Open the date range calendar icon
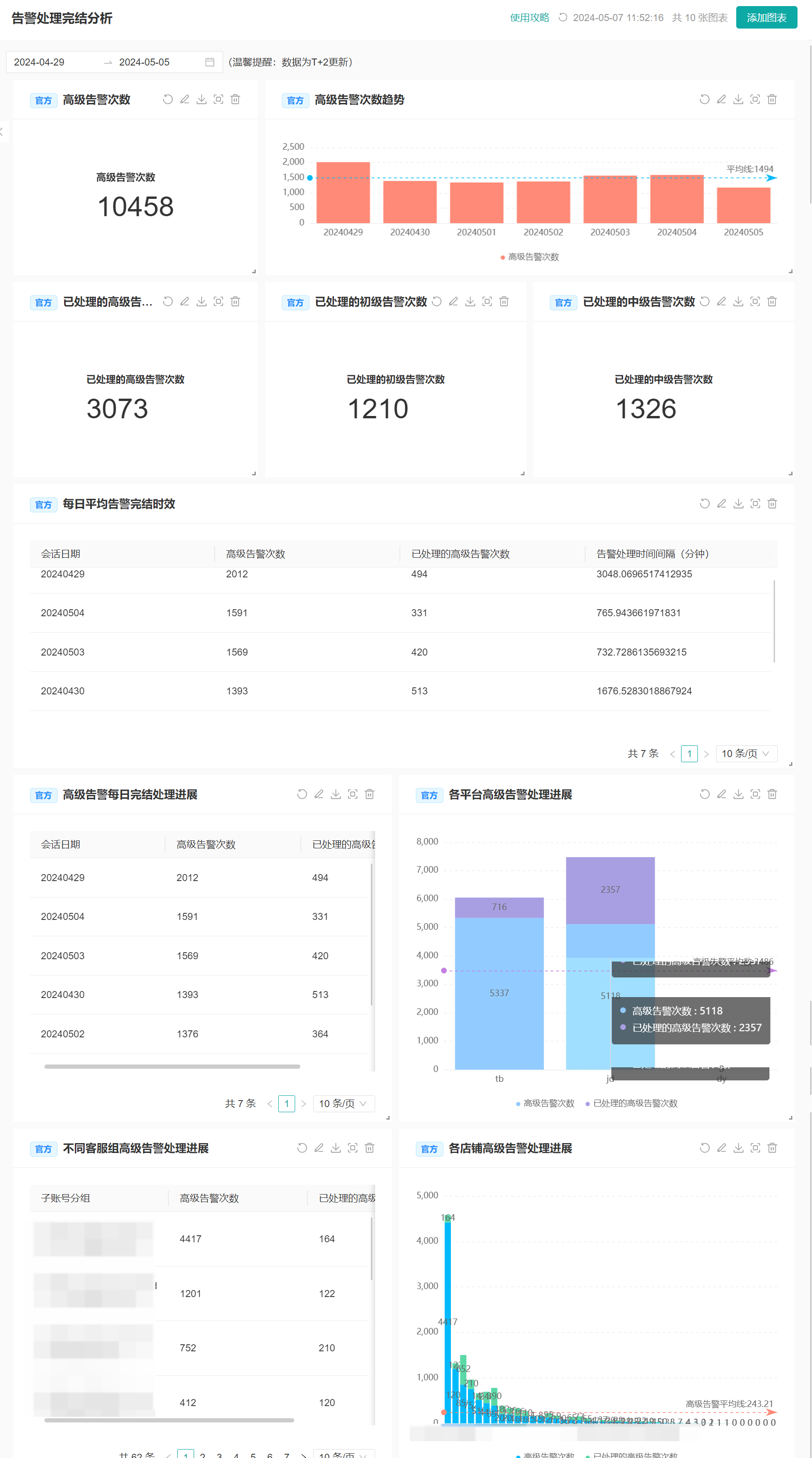812x1458 pixels. pos(210,62)
